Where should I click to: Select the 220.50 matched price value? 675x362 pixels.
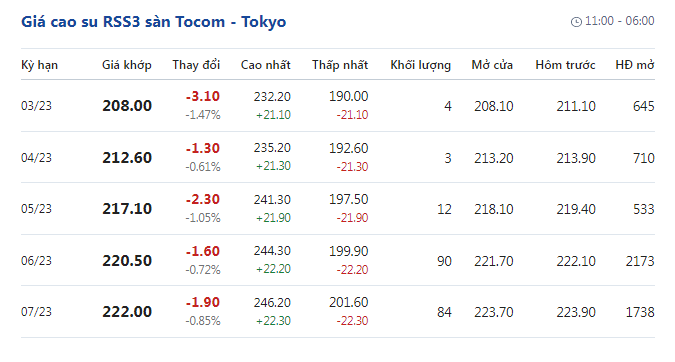coord(127,261)
